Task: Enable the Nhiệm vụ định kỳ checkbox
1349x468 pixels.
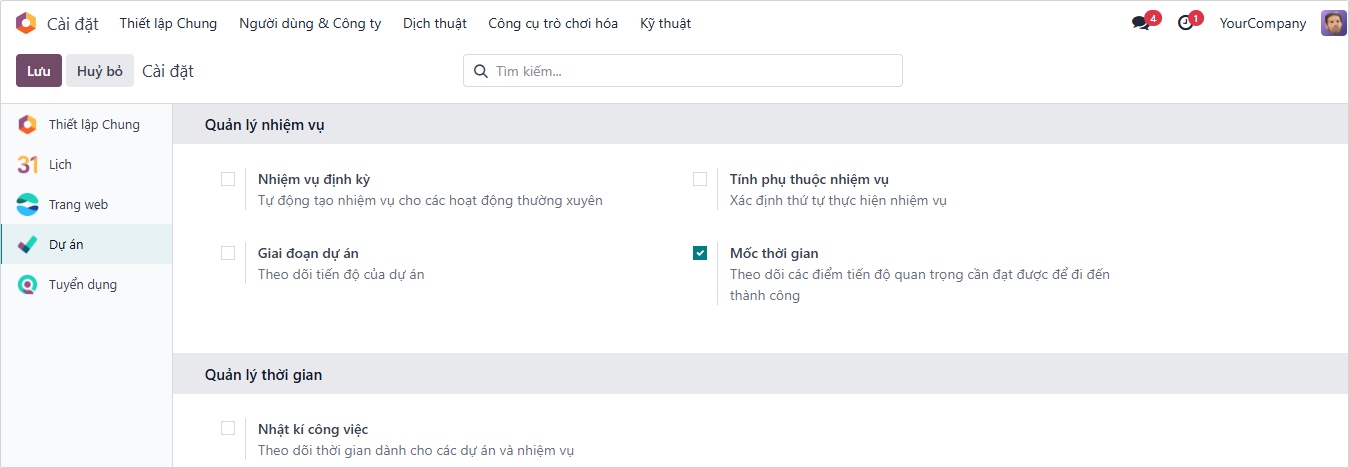Action: point(228,179)
